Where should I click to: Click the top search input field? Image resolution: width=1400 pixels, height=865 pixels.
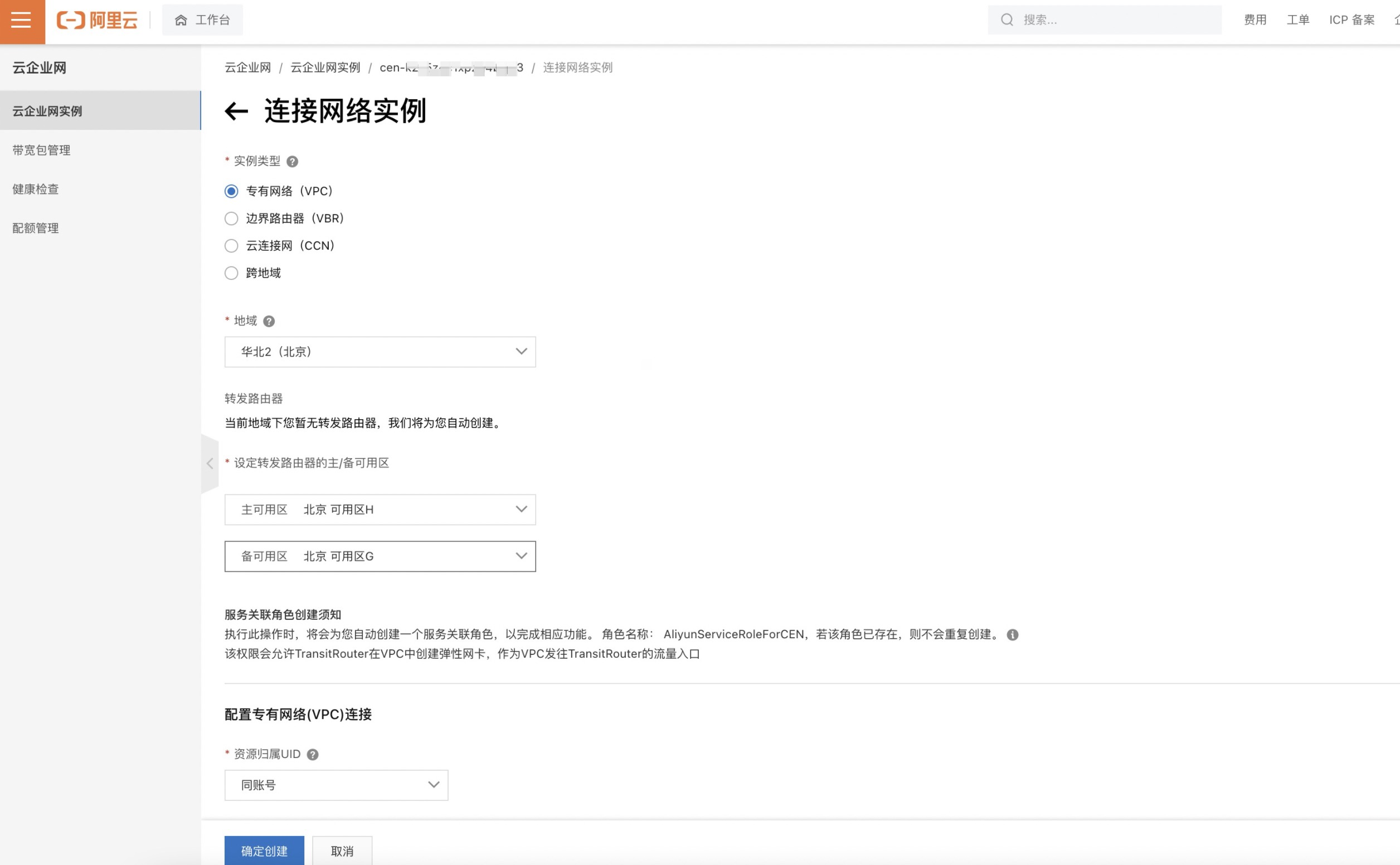click(x=1115, y=20)
